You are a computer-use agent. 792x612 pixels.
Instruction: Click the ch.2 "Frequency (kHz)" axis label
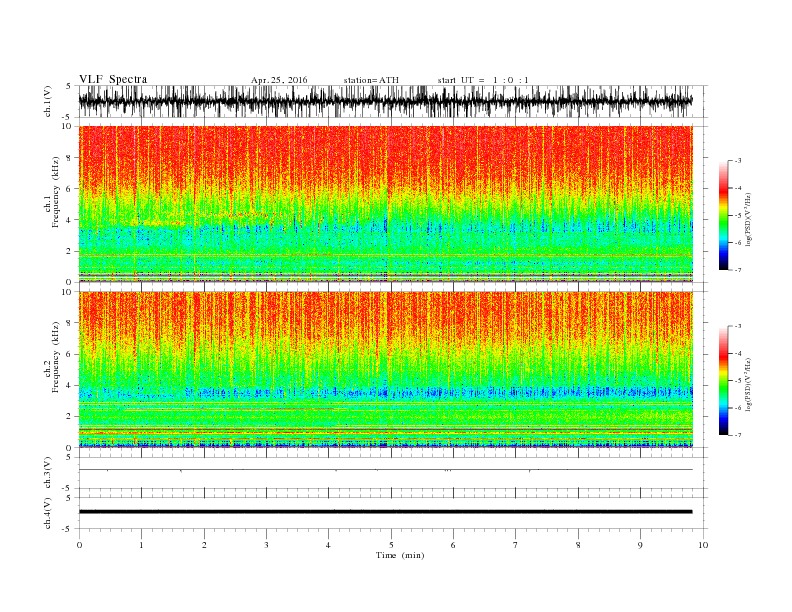point(56,358)
